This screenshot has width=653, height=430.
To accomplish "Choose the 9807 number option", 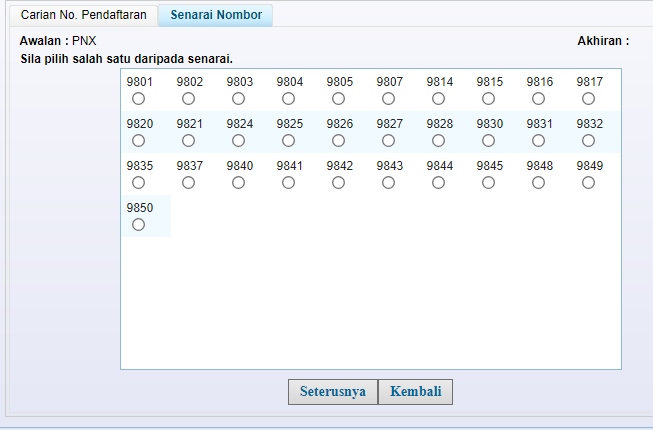I will point(388,99).
